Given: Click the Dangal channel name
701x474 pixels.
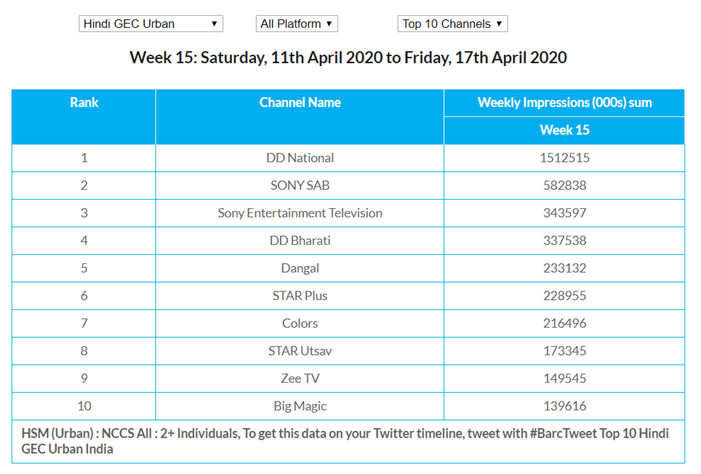Looking at the screenshot, I should (x=300, y=268).
